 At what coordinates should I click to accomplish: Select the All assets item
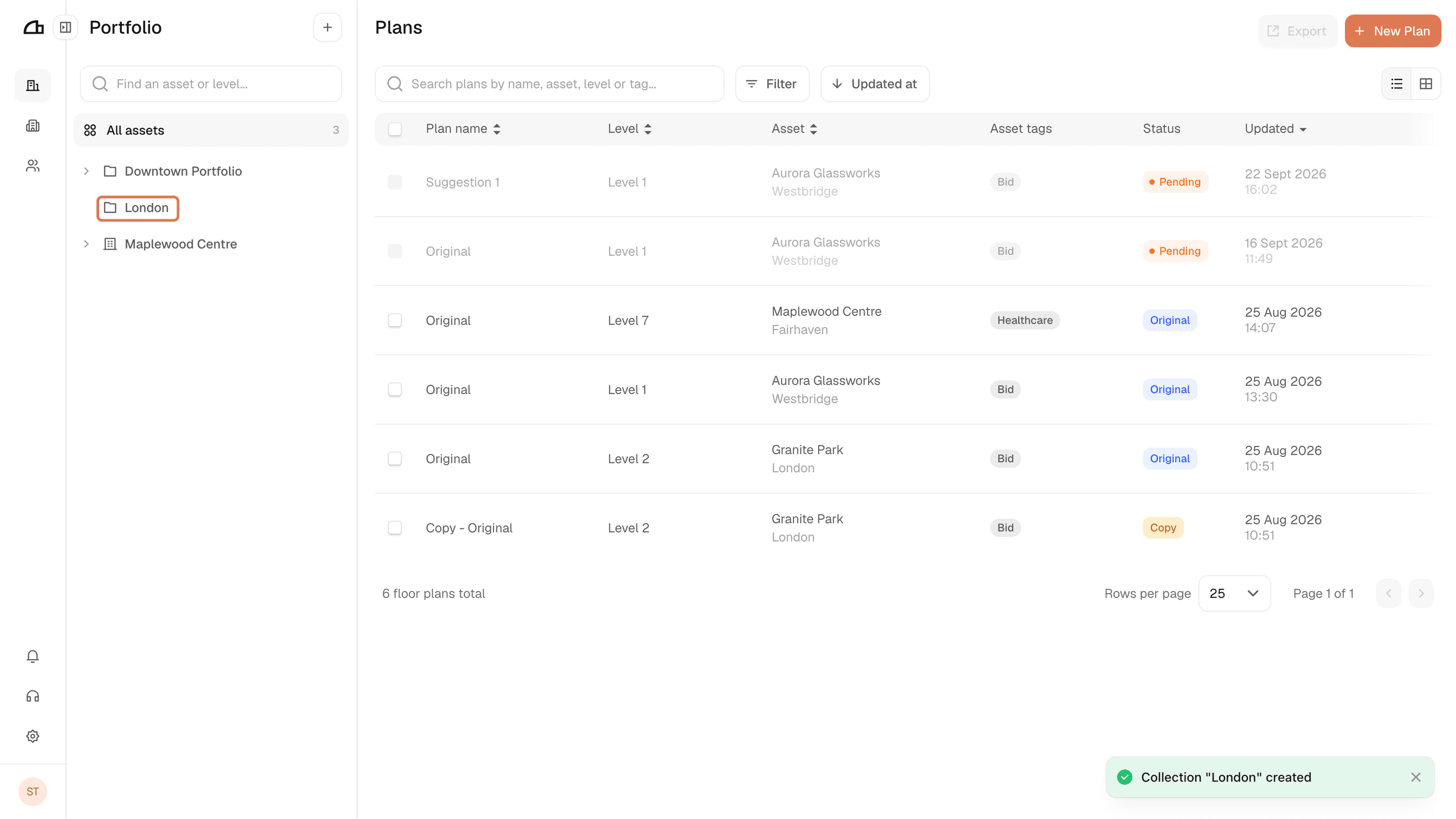point(211,131)
